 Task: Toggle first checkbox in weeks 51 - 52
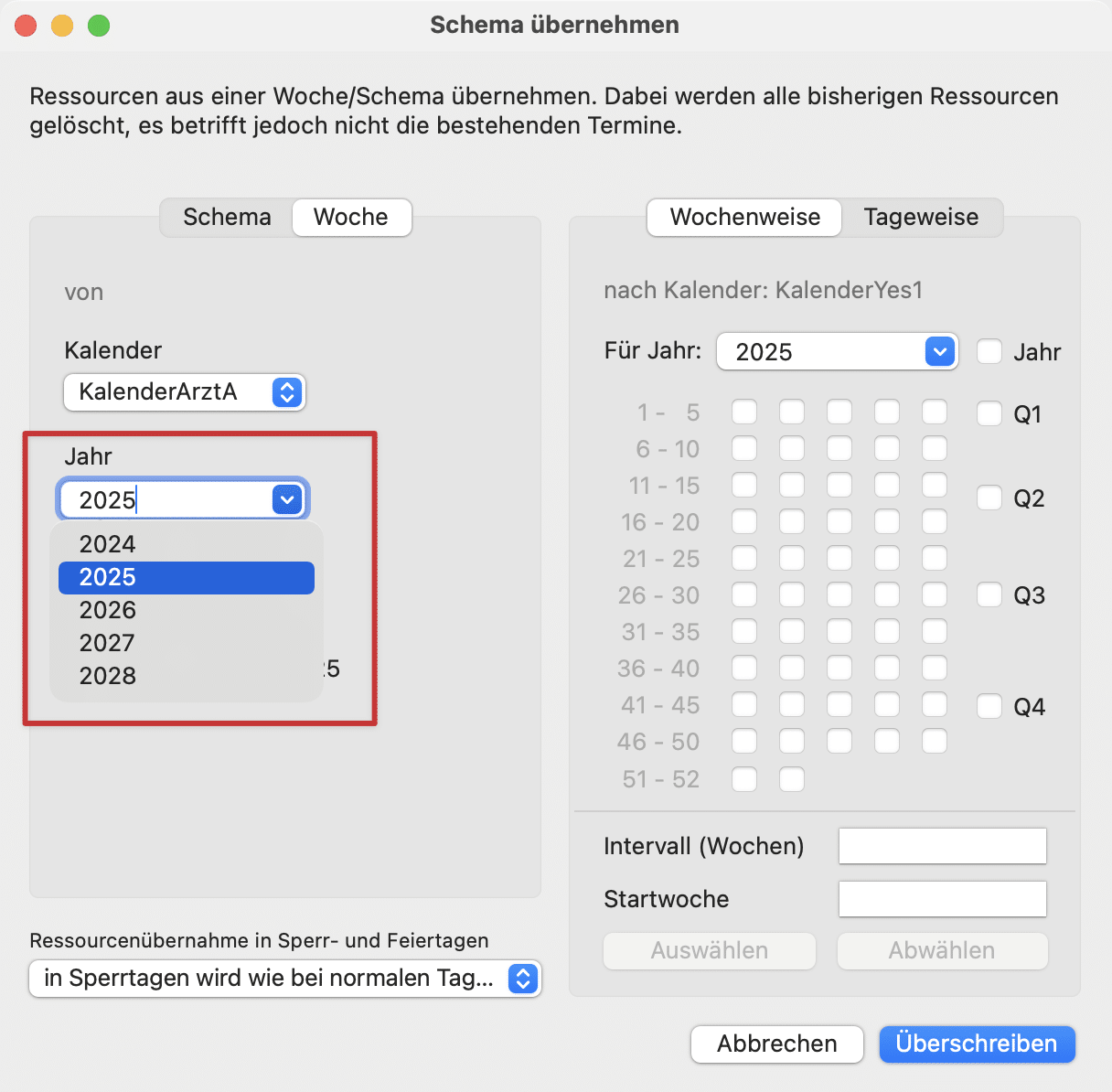coord(744,779)
